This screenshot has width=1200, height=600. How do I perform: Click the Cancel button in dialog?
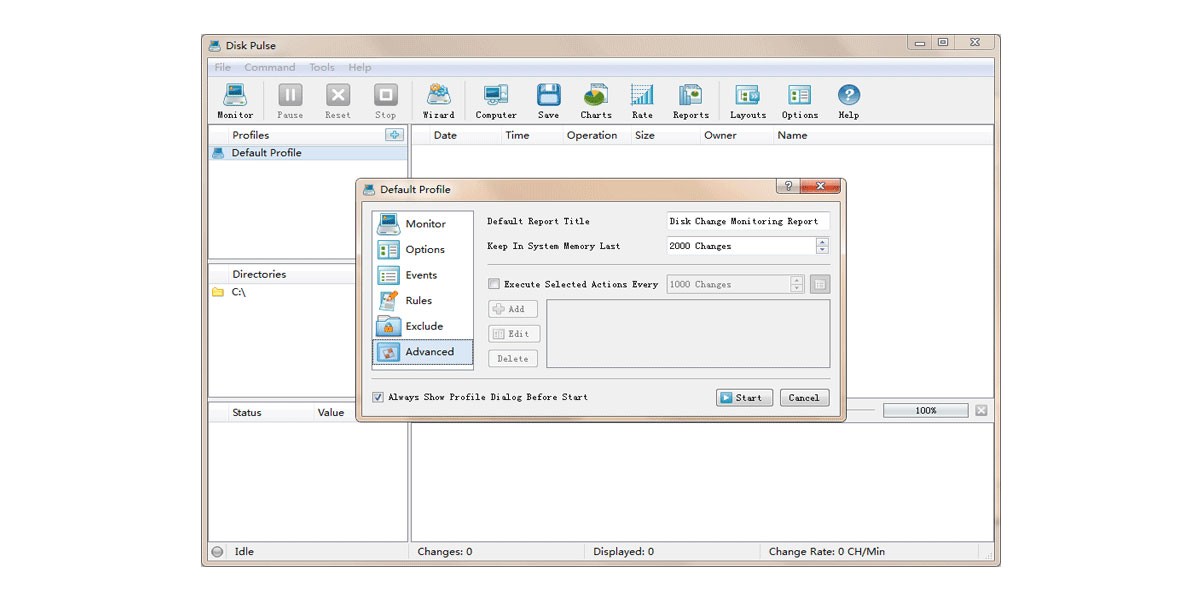click(804, 398)
